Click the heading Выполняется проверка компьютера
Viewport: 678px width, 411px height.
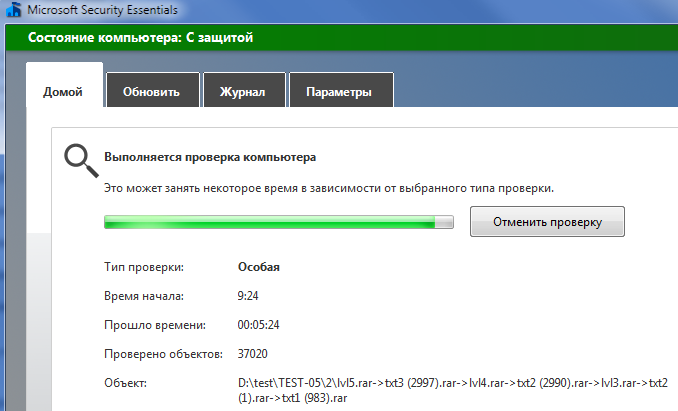(x=210, y=157)
